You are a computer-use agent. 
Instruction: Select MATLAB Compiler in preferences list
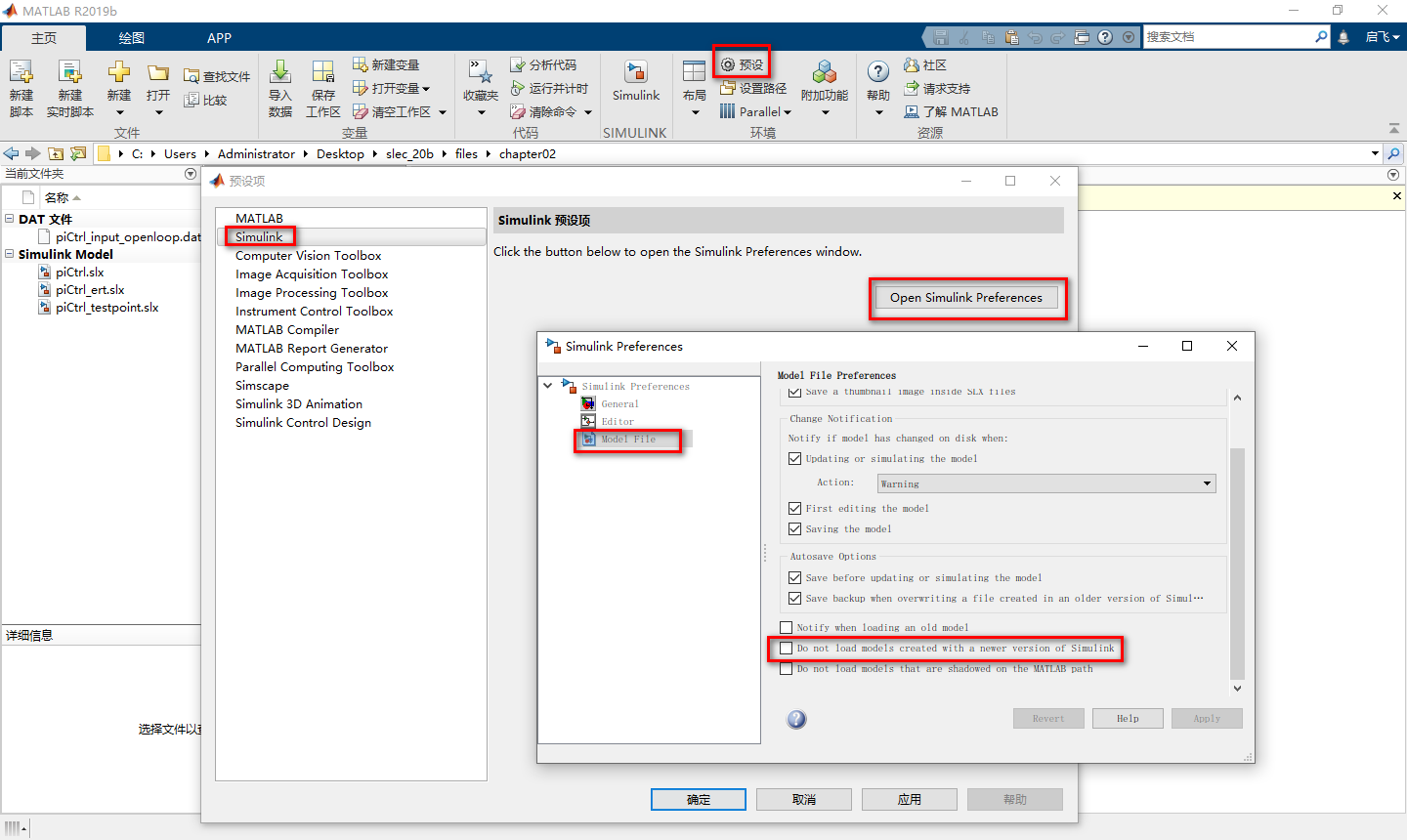coord(287,329)
